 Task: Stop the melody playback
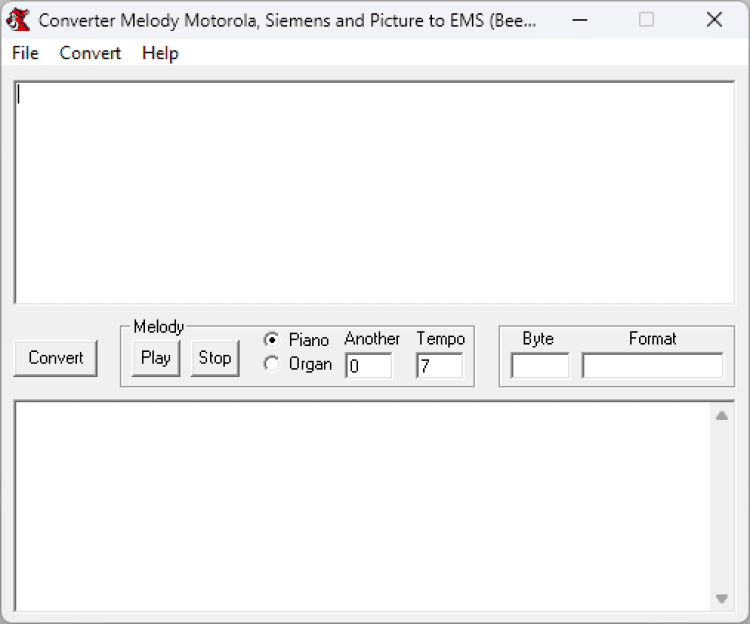click(215, 358)
